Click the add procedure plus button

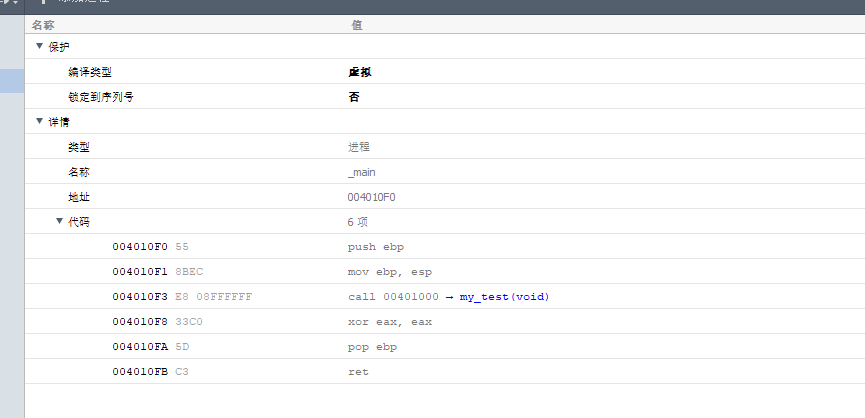tap(43, 3)
